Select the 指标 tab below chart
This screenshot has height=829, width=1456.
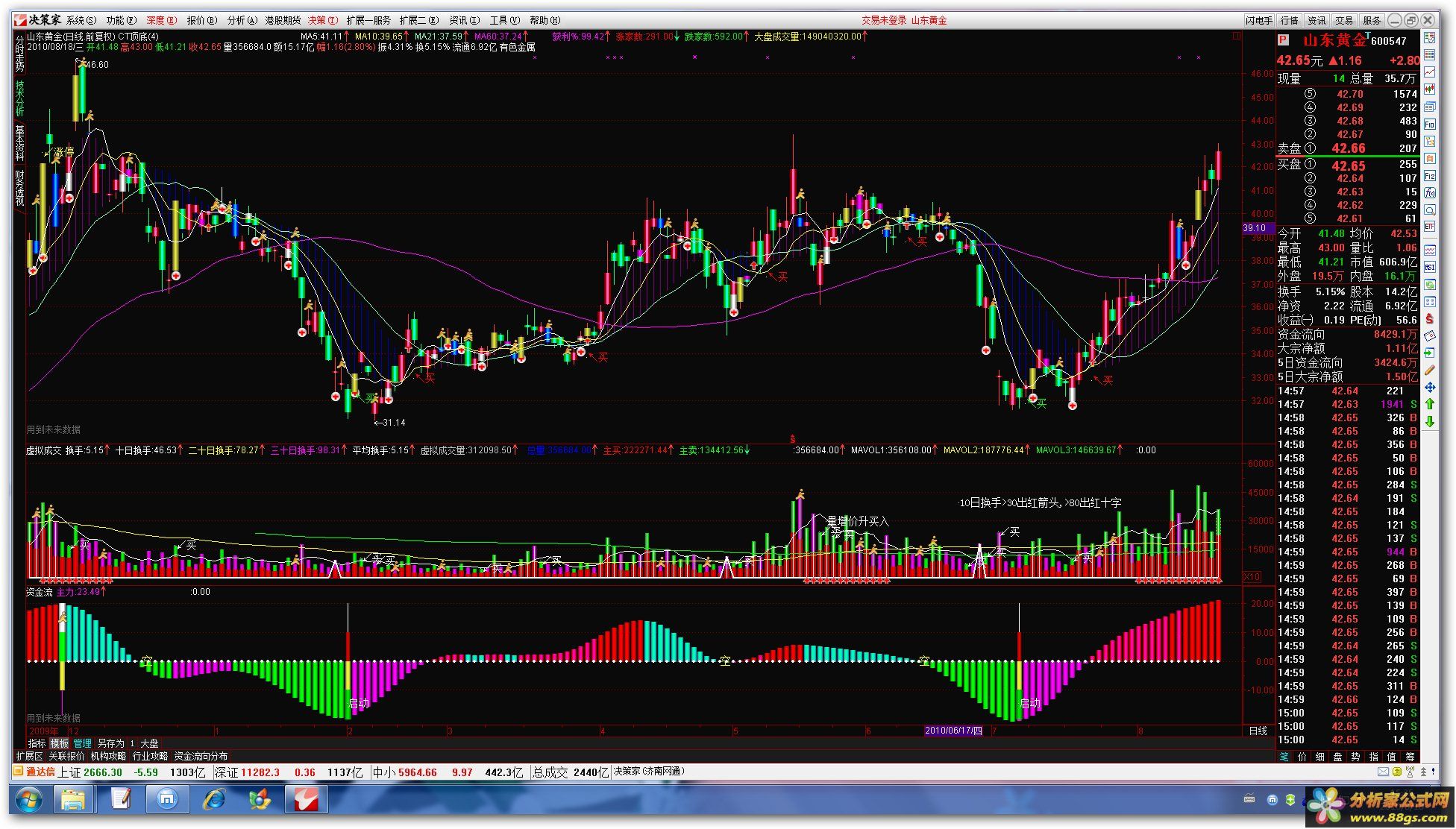37,743
